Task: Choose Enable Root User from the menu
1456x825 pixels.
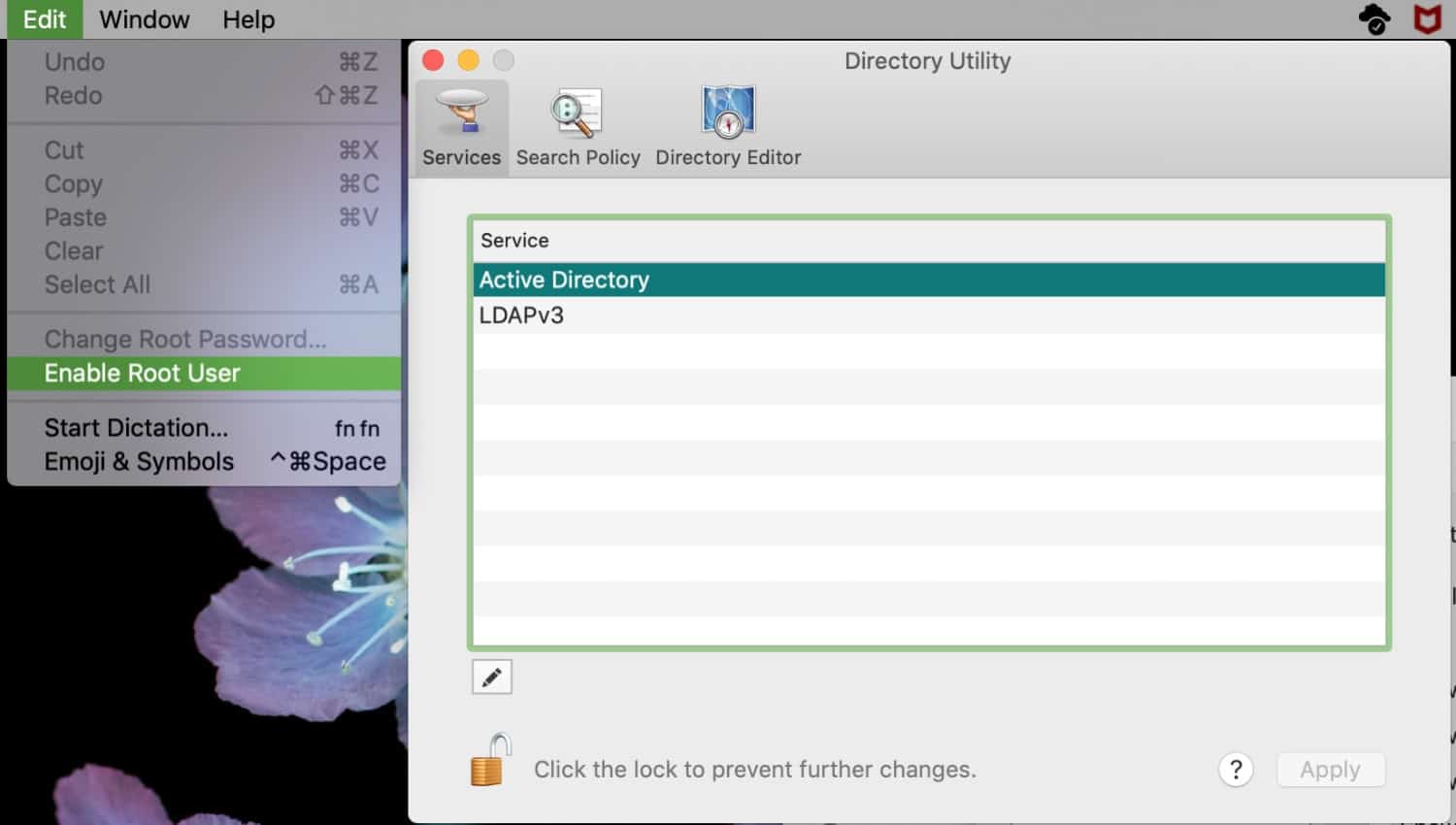Action: [204, 373]
